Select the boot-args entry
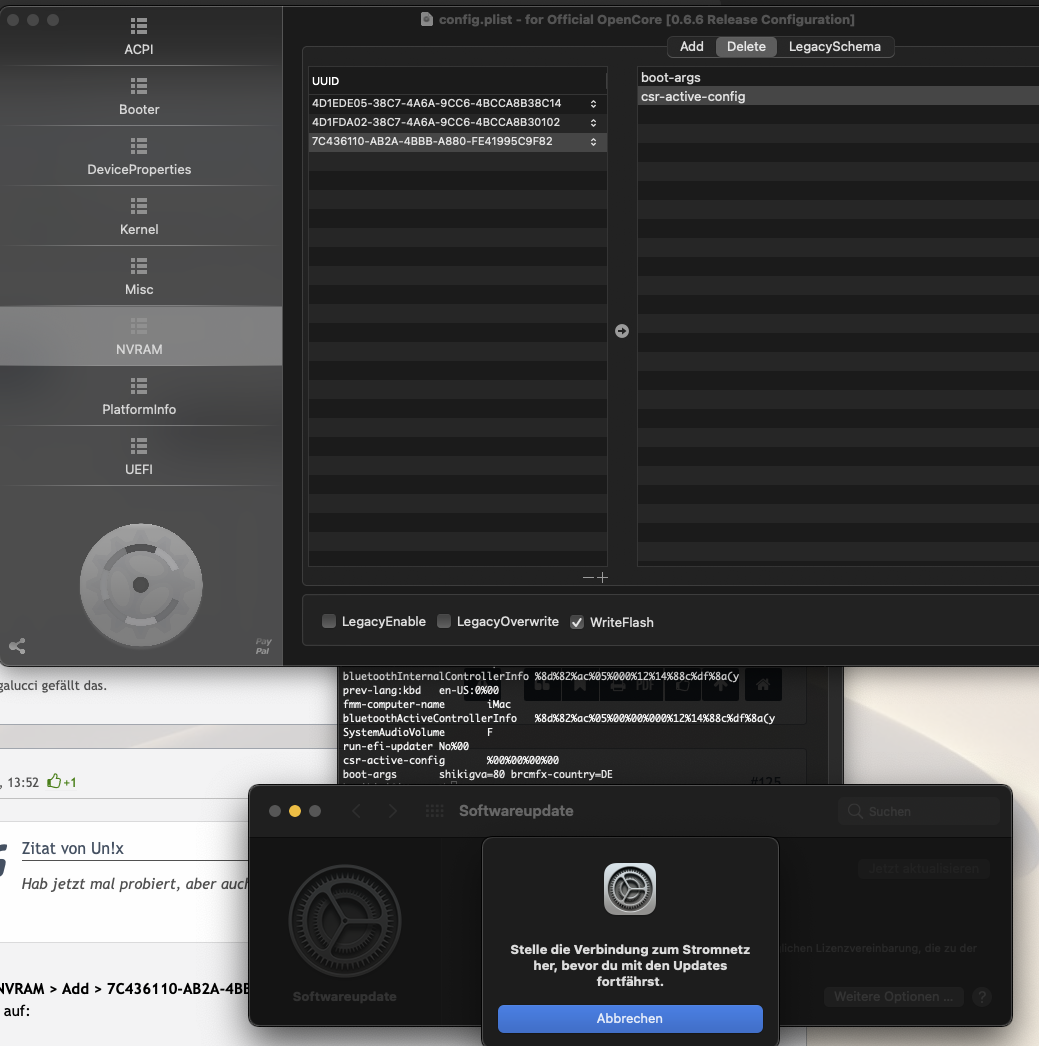Viewport: 1039px width, 1046px height. [x=838, y=77]
